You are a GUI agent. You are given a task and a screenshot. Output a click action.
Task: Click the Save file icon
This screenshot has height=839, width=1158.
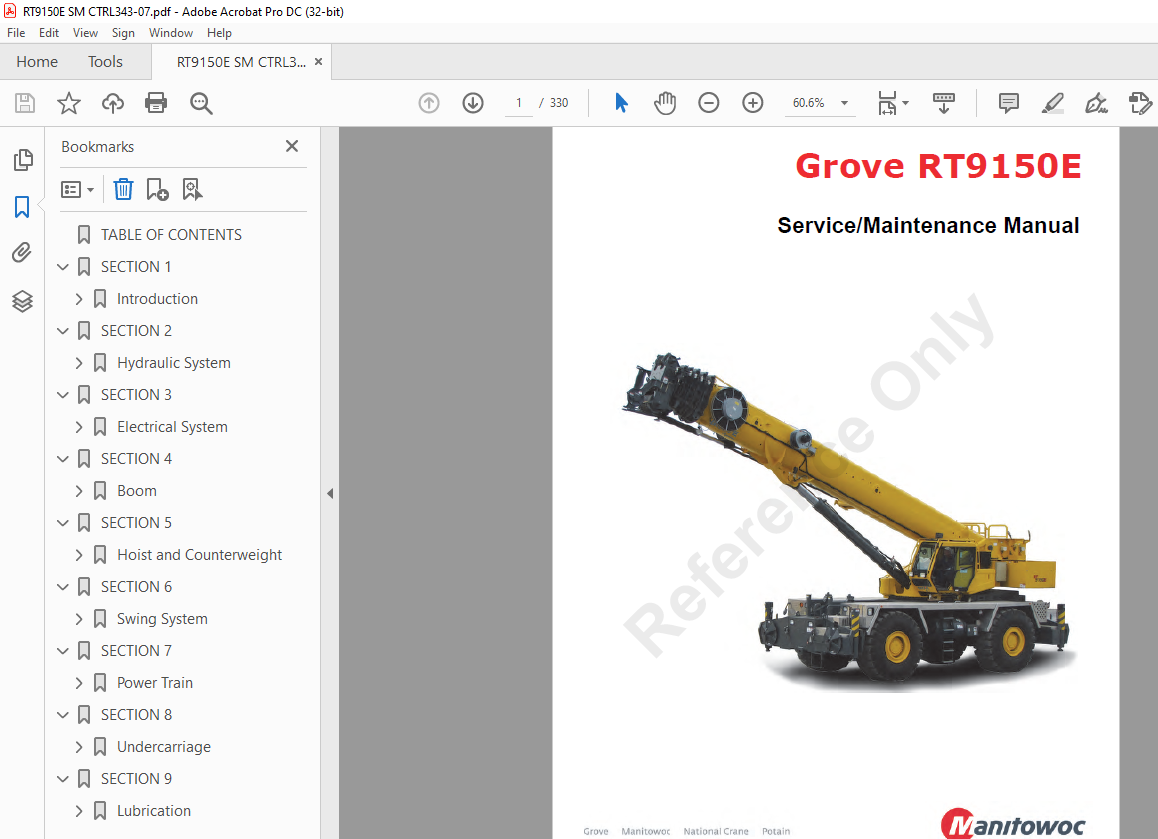pos(25,103)
